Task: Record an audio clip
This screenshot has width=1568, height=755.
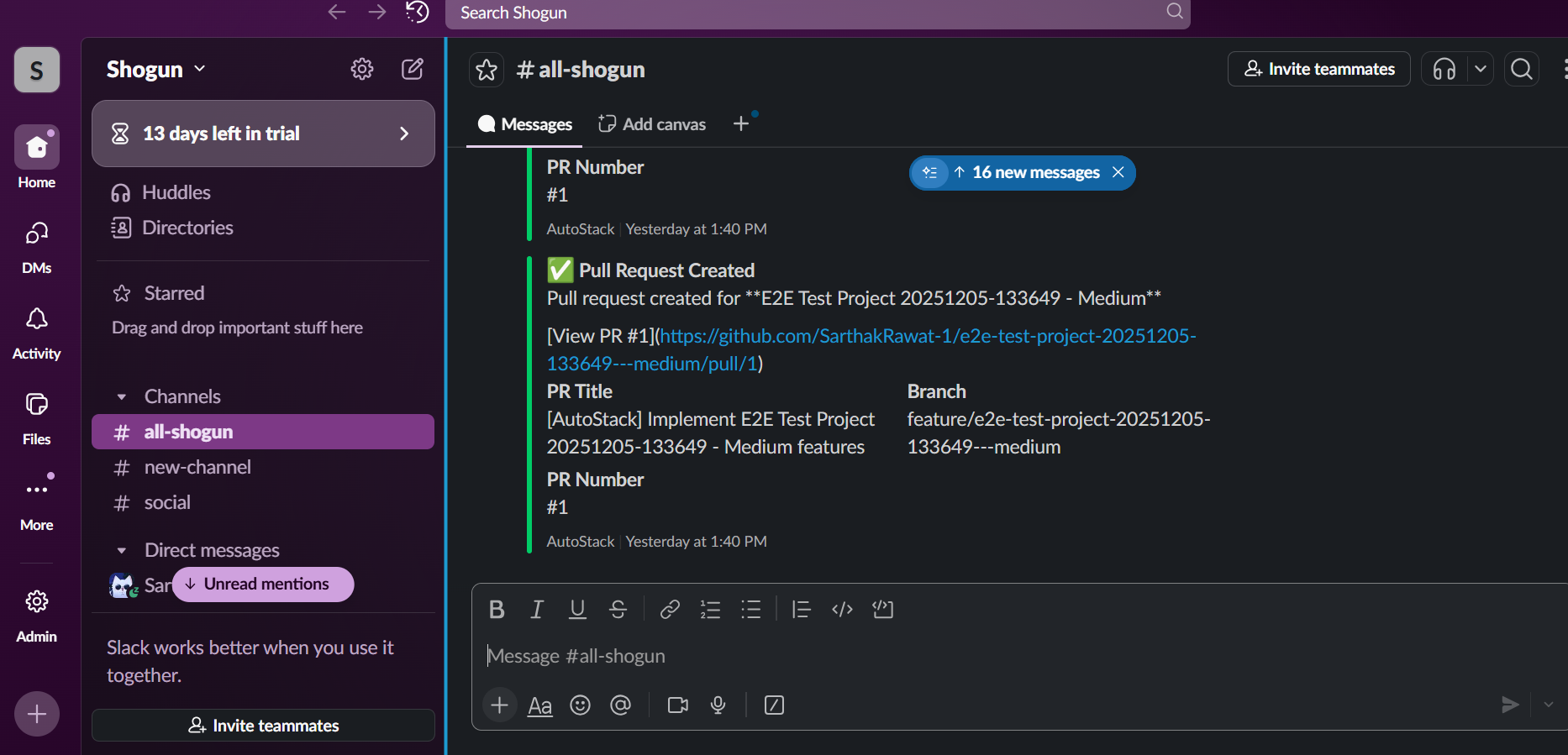Action: 718,705
